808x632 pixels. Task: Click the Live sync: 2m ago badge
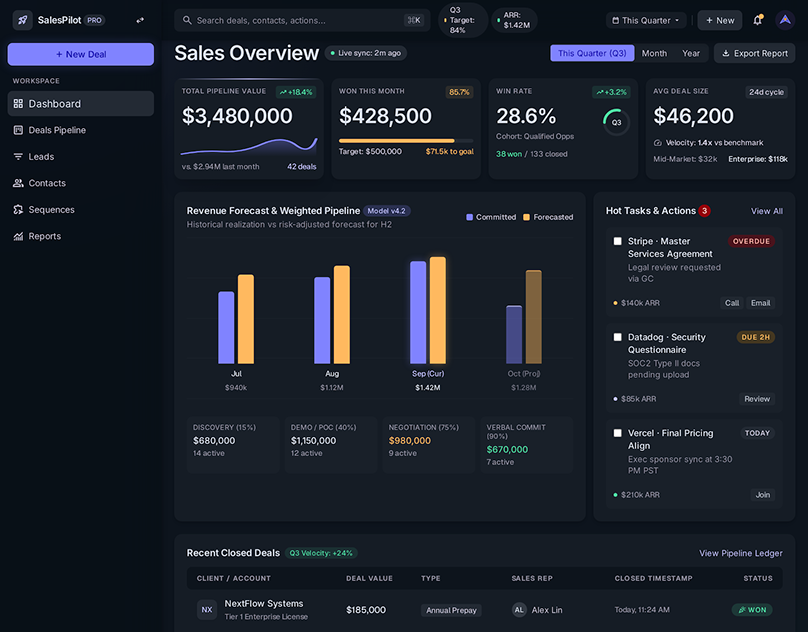tap(365, 53)
